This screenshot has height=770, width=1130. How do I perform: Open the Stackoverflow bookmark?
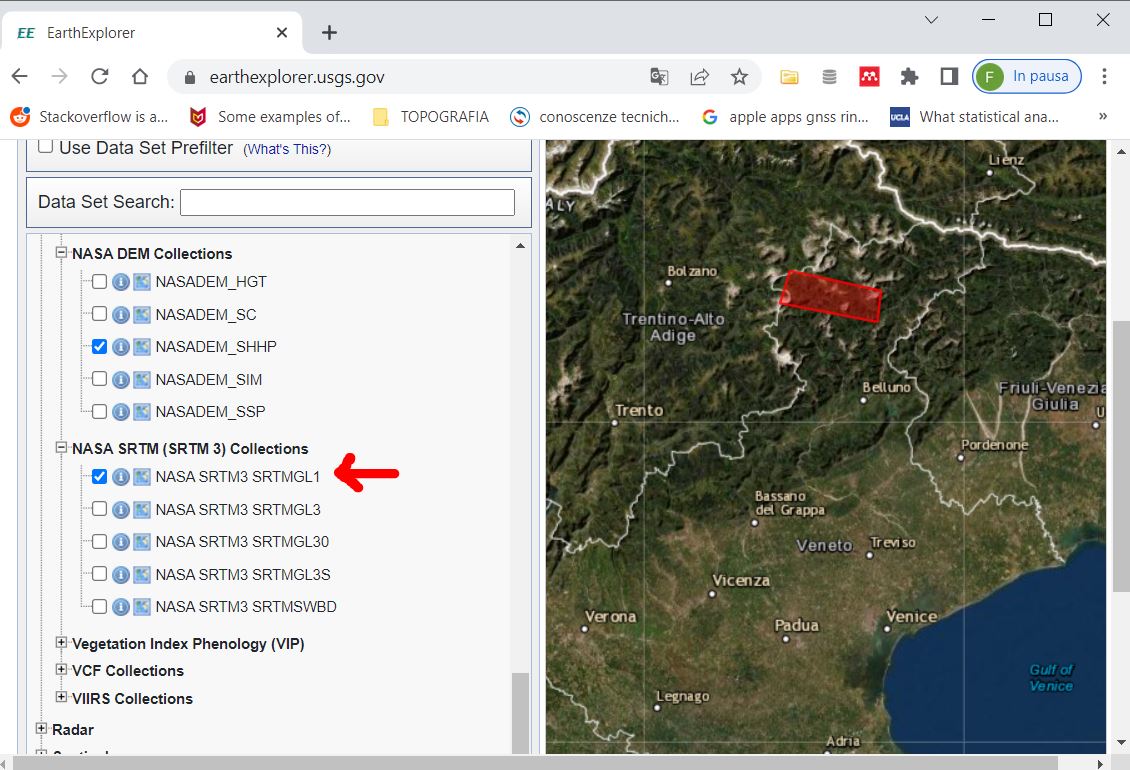[x=89, y=117]
